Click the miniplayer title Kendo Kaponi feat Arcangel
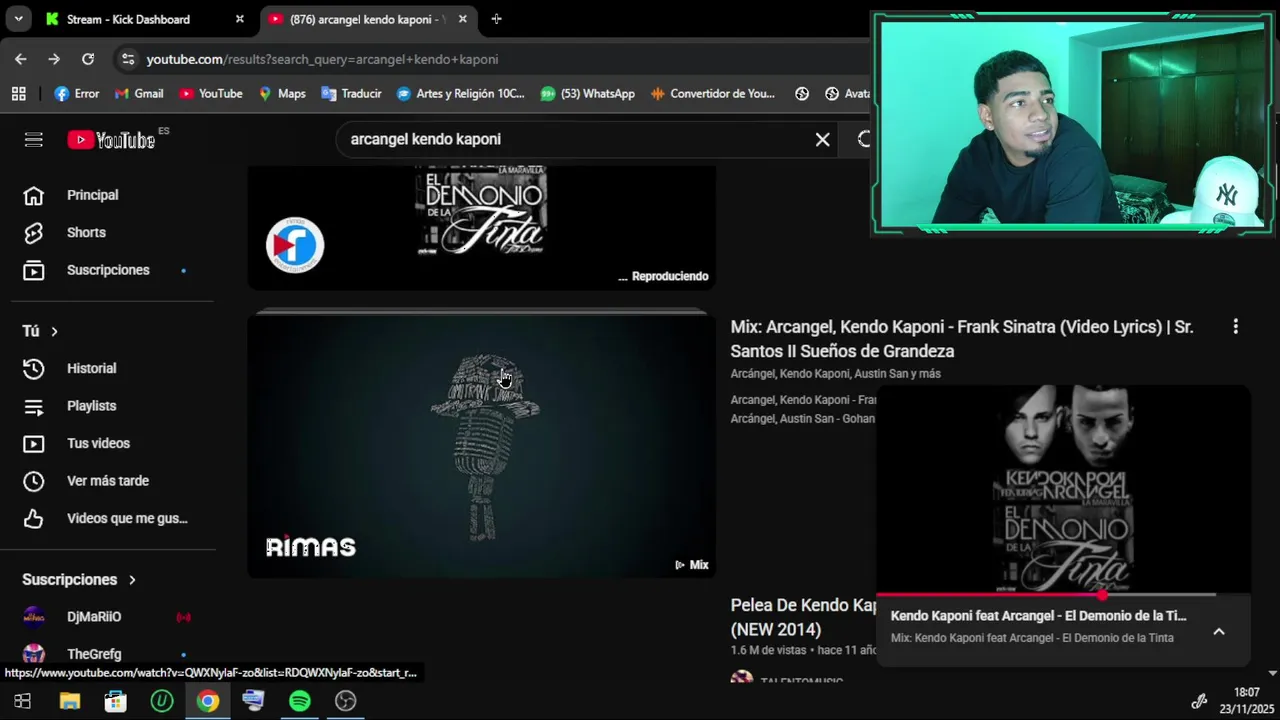1280x720 pixels. 1038,616
